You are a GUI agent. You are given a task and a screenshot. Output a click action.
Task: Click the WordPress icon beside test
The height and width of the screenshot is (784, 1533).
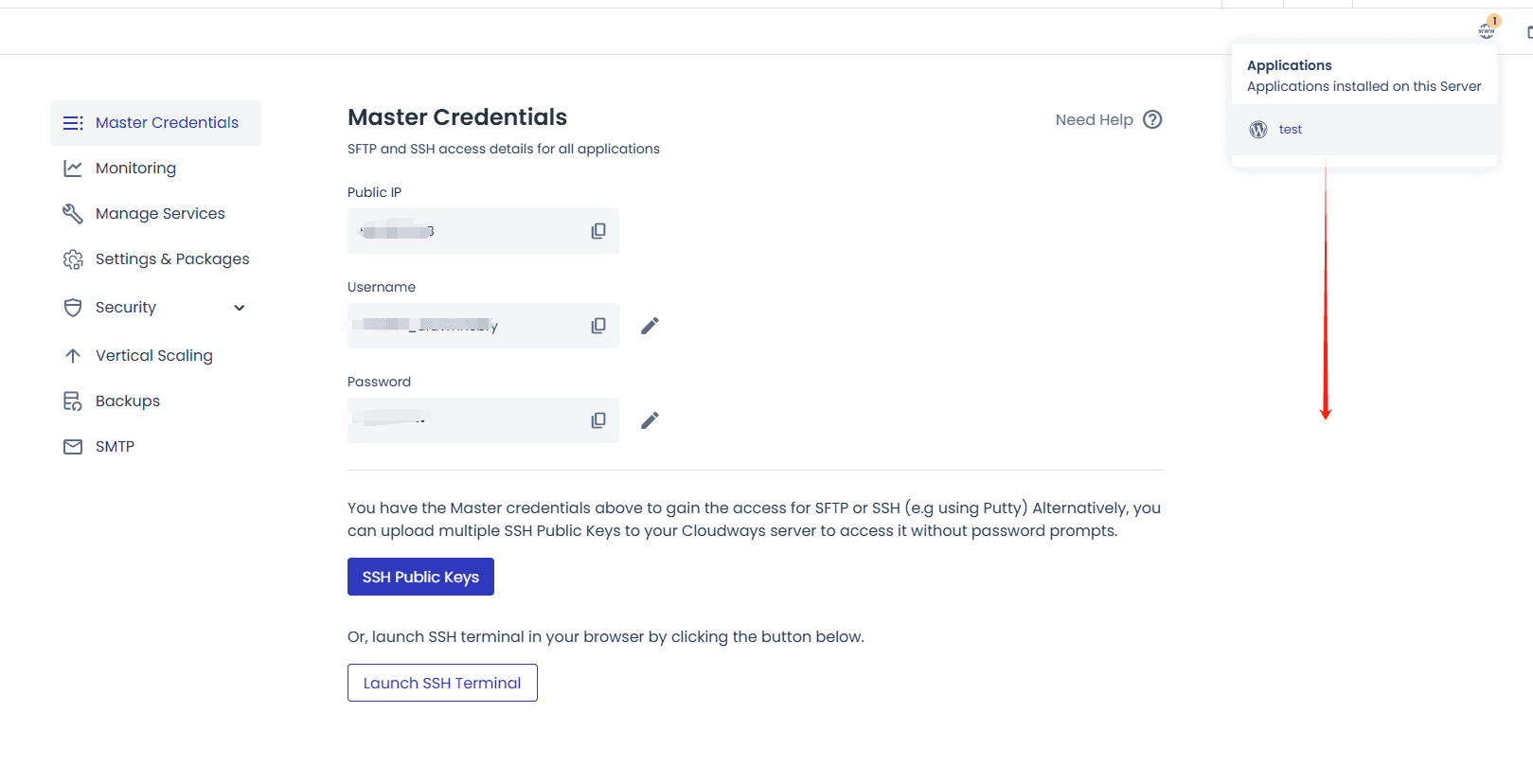(x=1258, y=130)
